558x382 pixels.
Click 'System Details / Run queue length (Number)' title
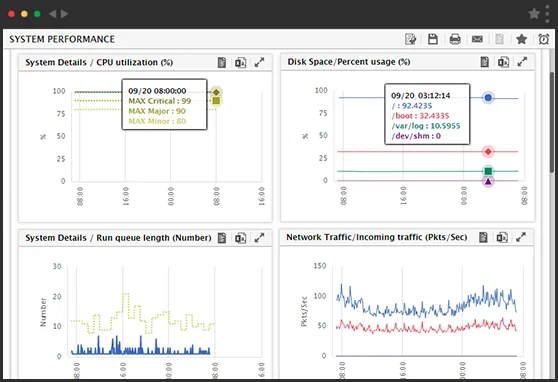click(x=118, y=238)
